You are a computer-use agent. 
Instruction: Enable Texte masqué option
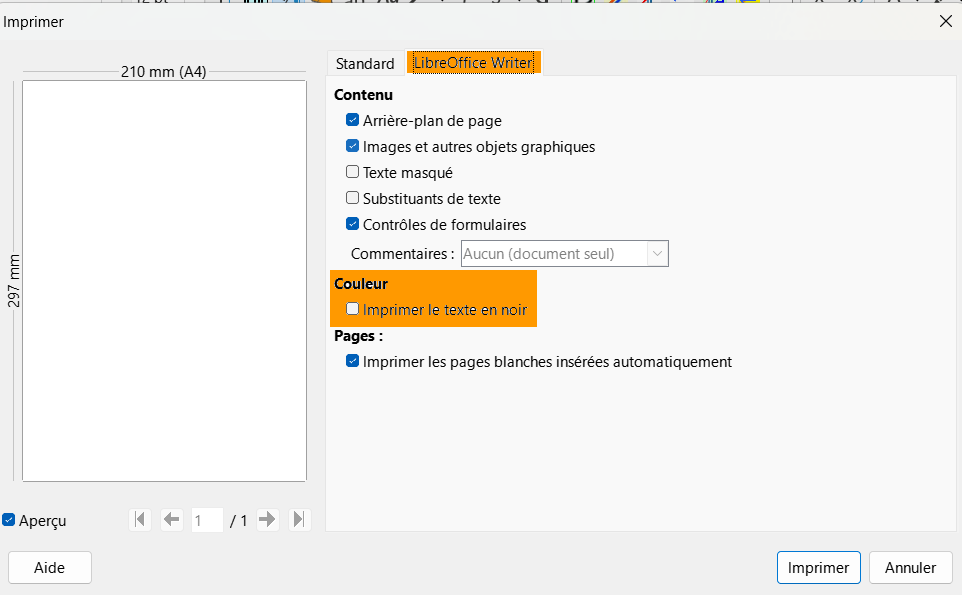coord(352,172)
